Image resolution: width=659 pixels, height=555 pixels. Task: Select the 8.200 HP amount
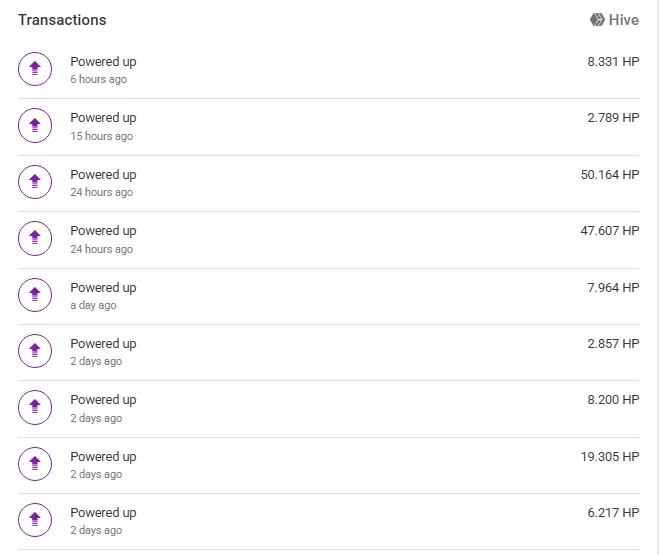tap(613, 399)
